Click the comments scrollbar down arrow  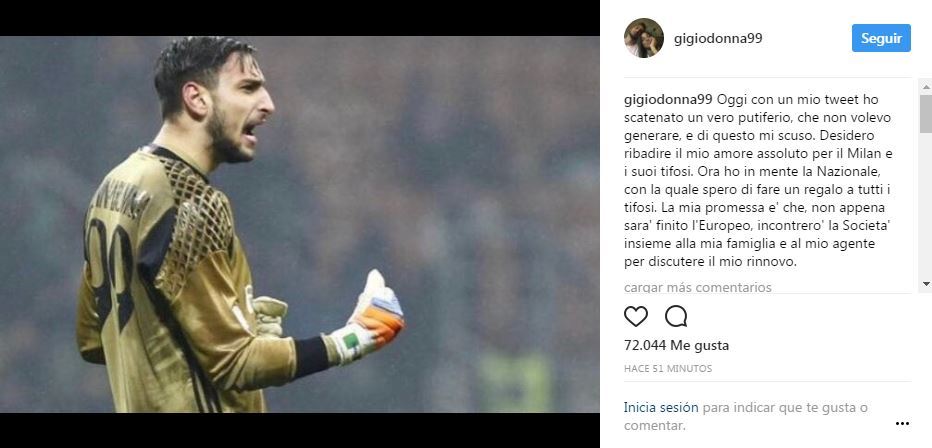pos(925,284)
